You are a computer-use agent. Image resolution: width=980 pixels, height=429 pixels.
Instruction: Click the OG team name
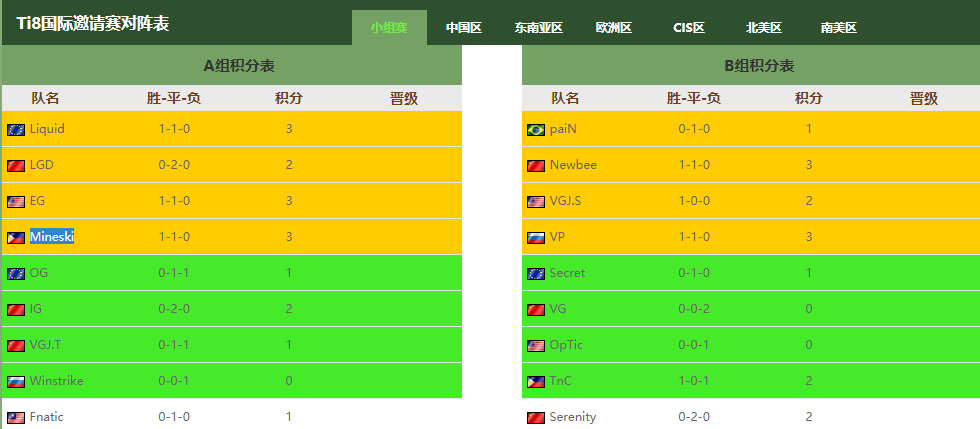coord(38,273)
